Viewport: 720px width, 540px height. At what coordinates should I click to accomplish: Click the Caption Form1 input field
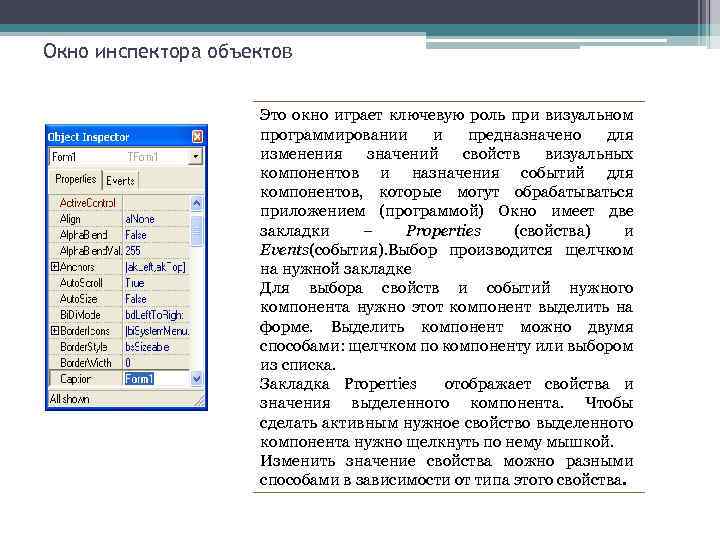[156, 379]
